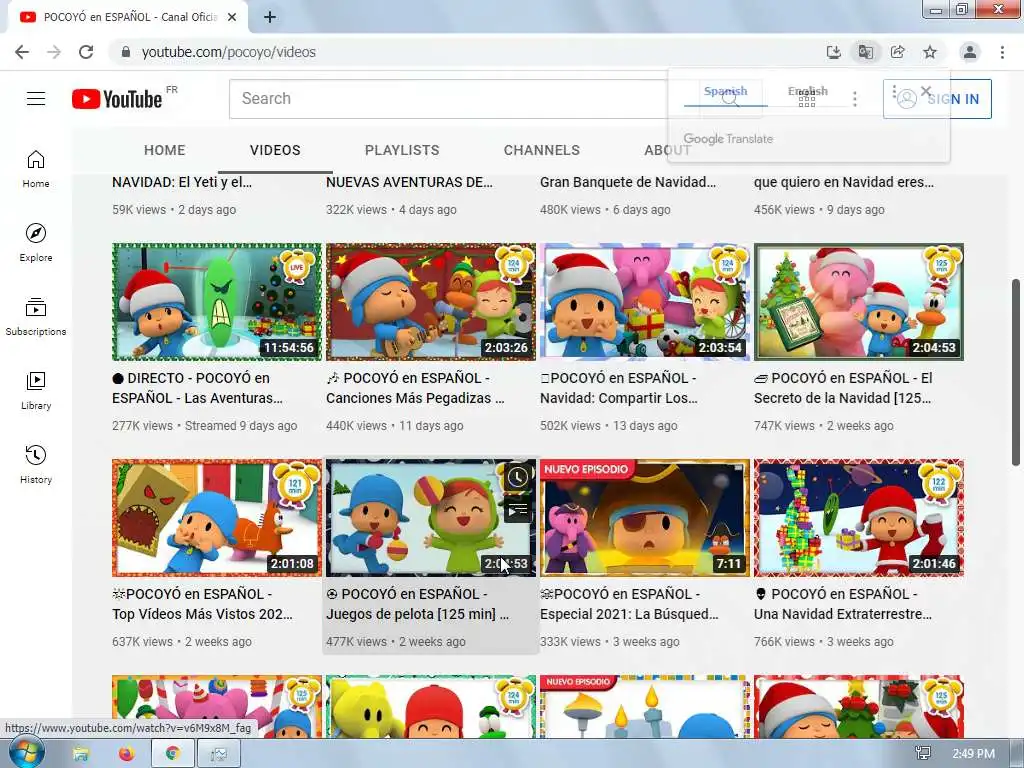Viewport: 1024px width, 768px height.
Task: Click the last pinned taskbar program icon
Action: click(218, 754)
